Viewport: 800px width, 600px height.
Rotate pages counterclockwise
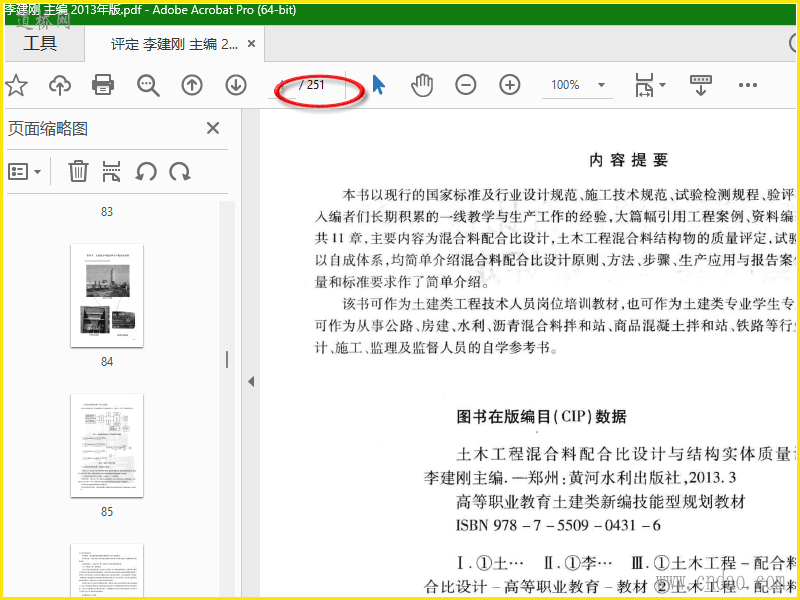pos(146,172)
